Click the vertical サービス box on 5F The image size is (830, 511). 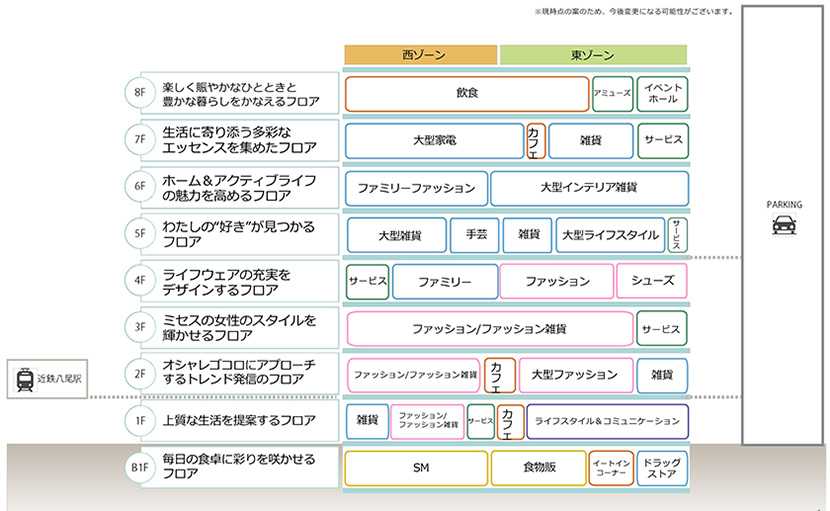pyautogui.click(x=677, y=235)
